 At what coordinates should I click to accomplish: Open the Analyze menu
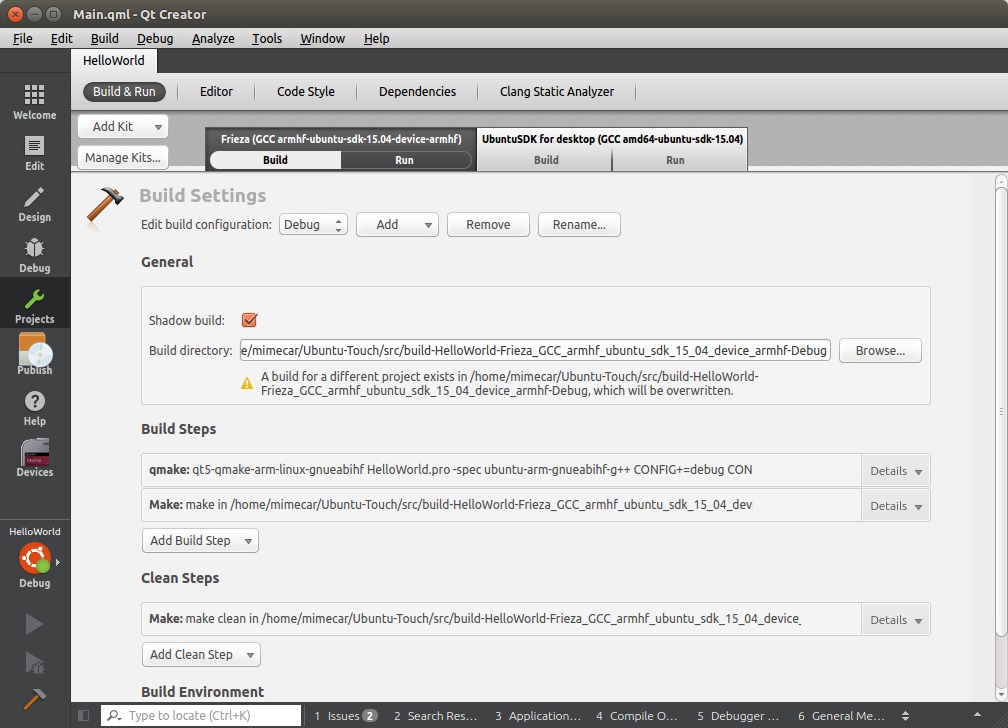click(213, 39)
